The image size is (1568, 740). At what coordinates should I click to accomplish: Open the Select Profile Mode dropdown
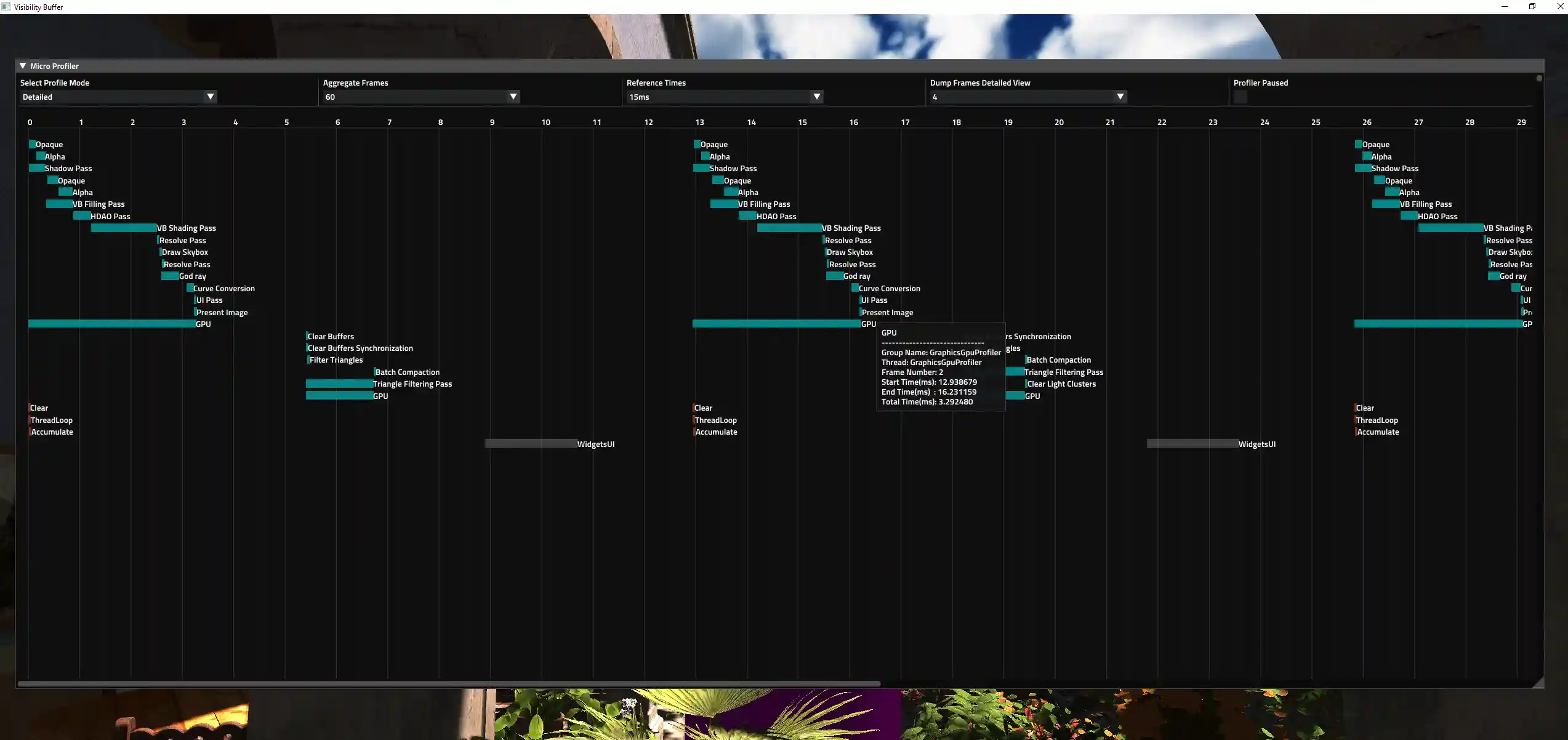click(118, 97)
